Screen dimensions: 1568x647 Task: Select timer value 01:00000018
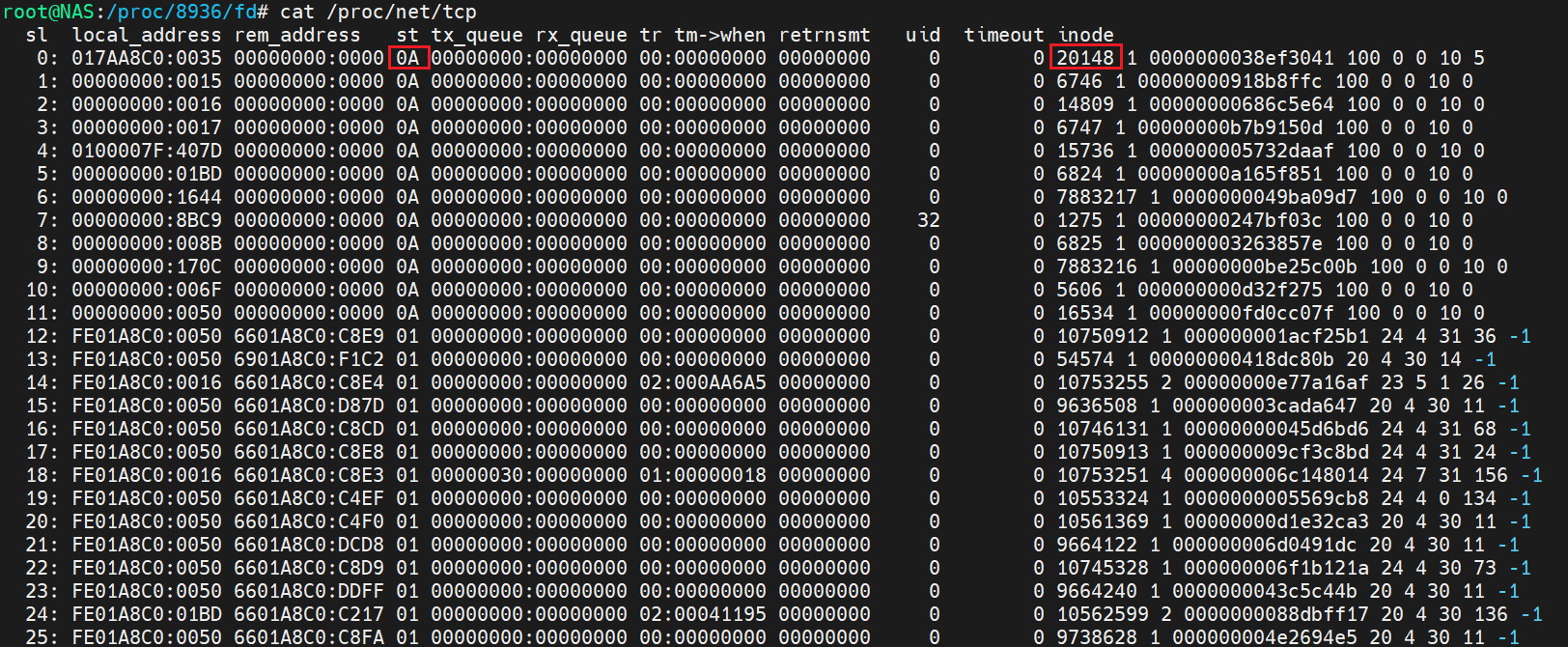pos(703,475)
